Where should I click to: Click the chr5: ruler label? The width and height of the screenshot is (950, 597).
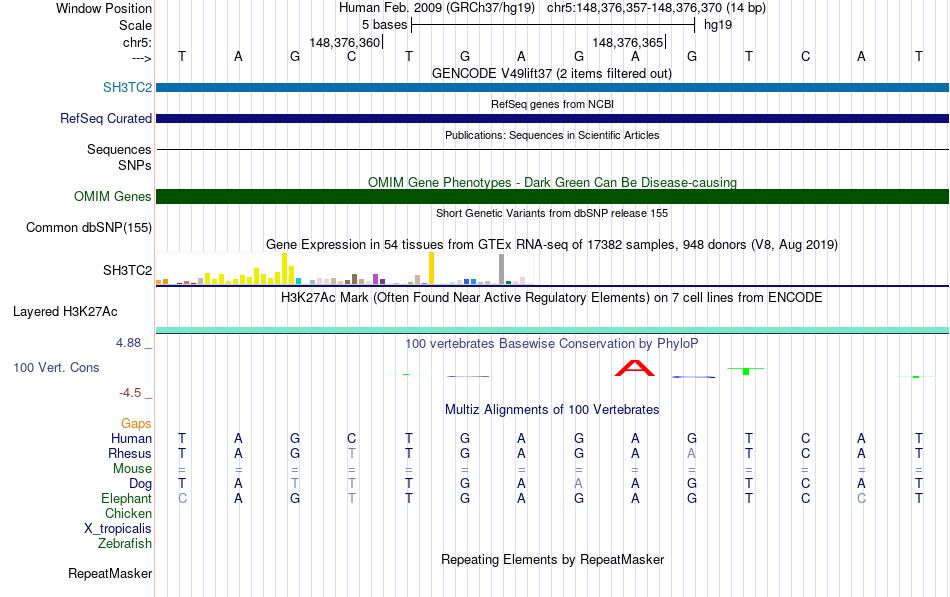coord(137,42)
